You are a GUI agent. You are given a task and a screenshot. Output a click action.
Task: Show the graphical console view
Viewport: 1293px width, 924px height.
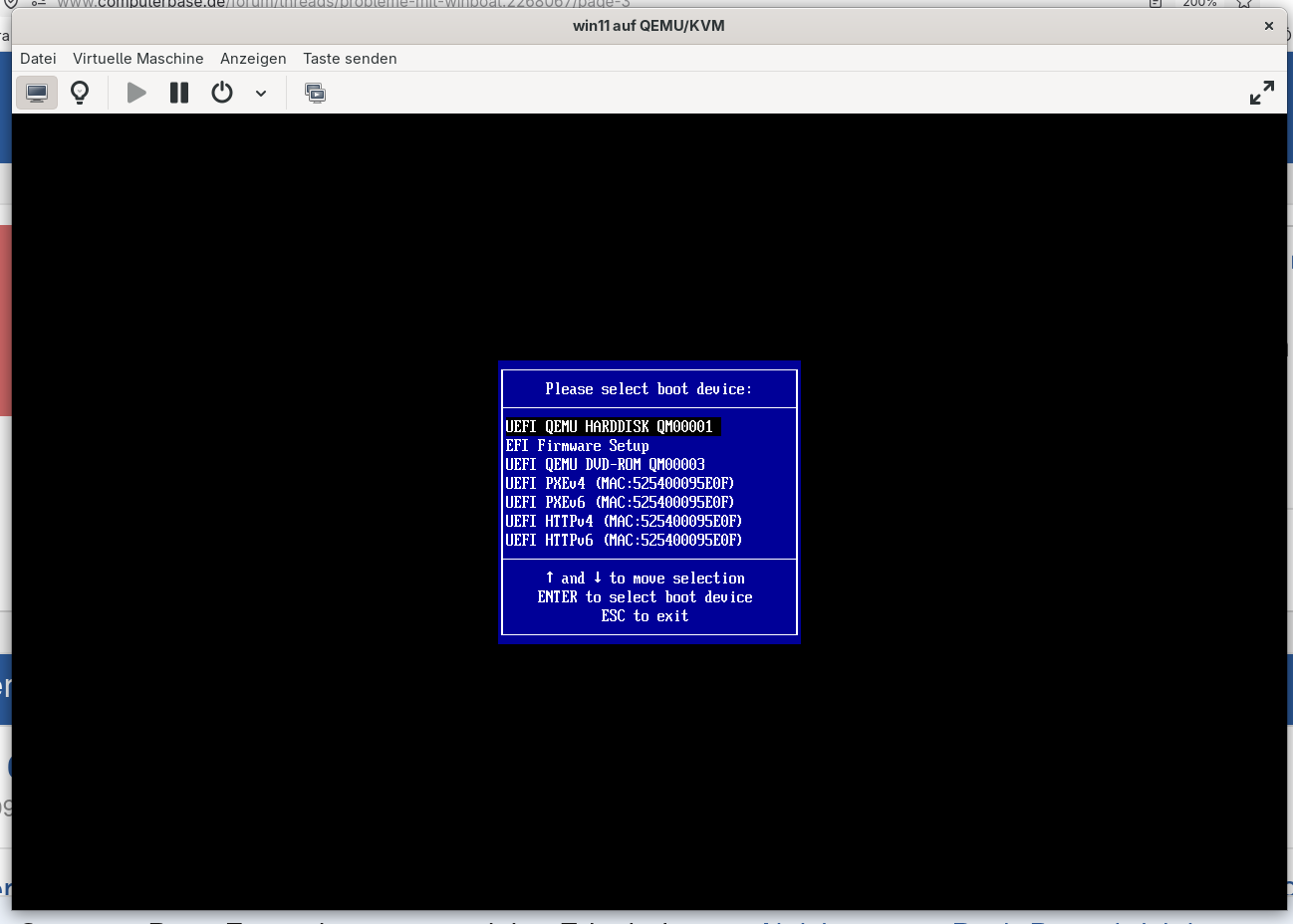point(37,93)
